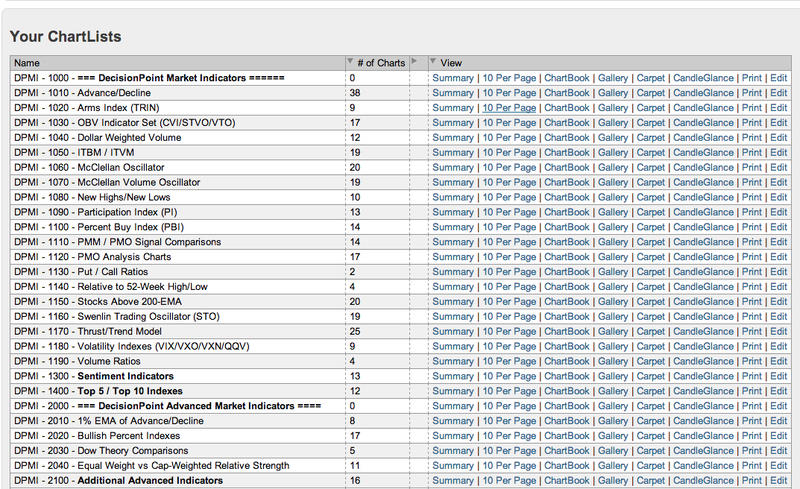Open Gallery for Dollar Weighted Volume
800x489 pixels.
click(613, 137)
